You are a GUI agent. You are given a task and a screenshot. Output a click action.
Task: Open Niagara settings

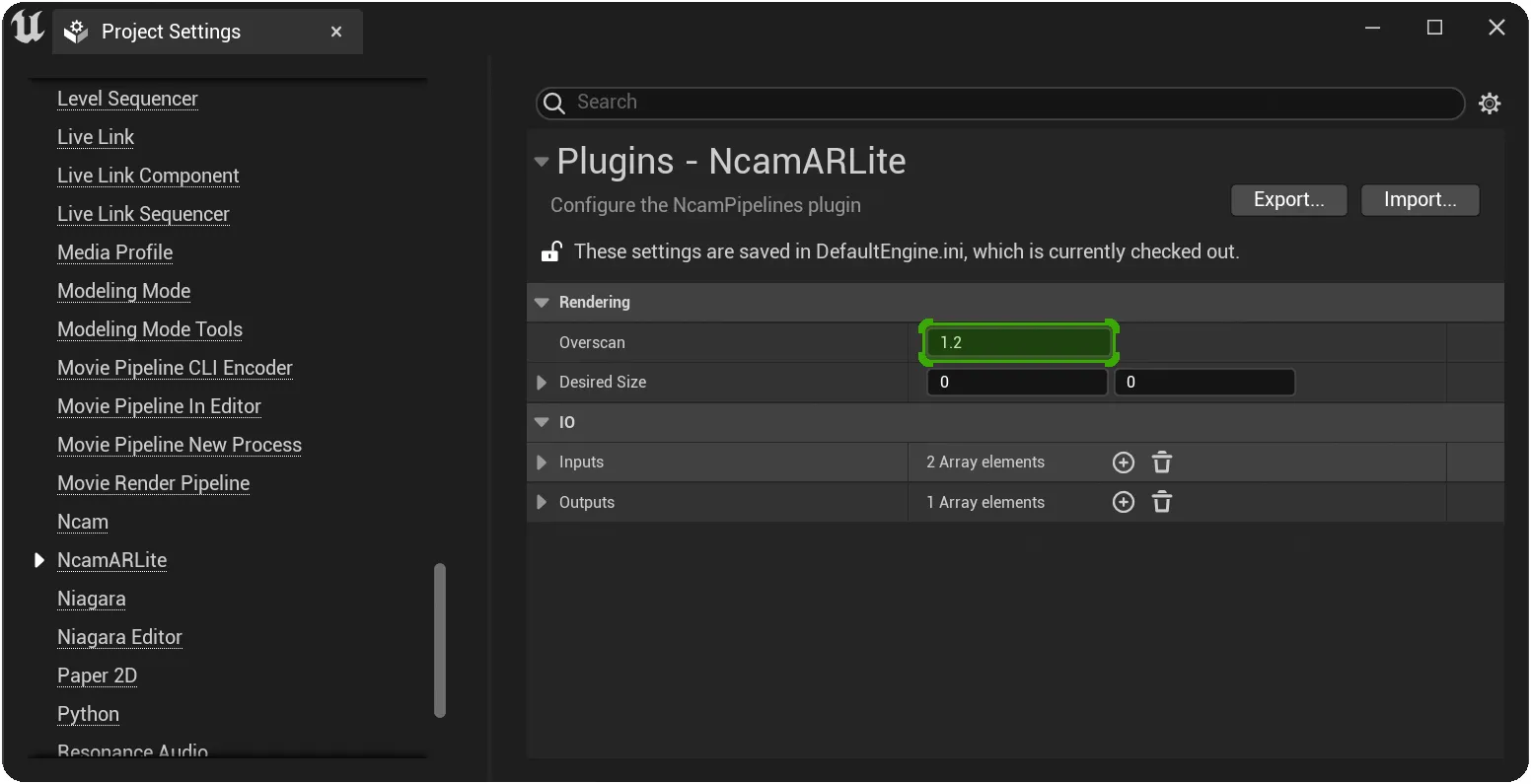pos(92,599)
